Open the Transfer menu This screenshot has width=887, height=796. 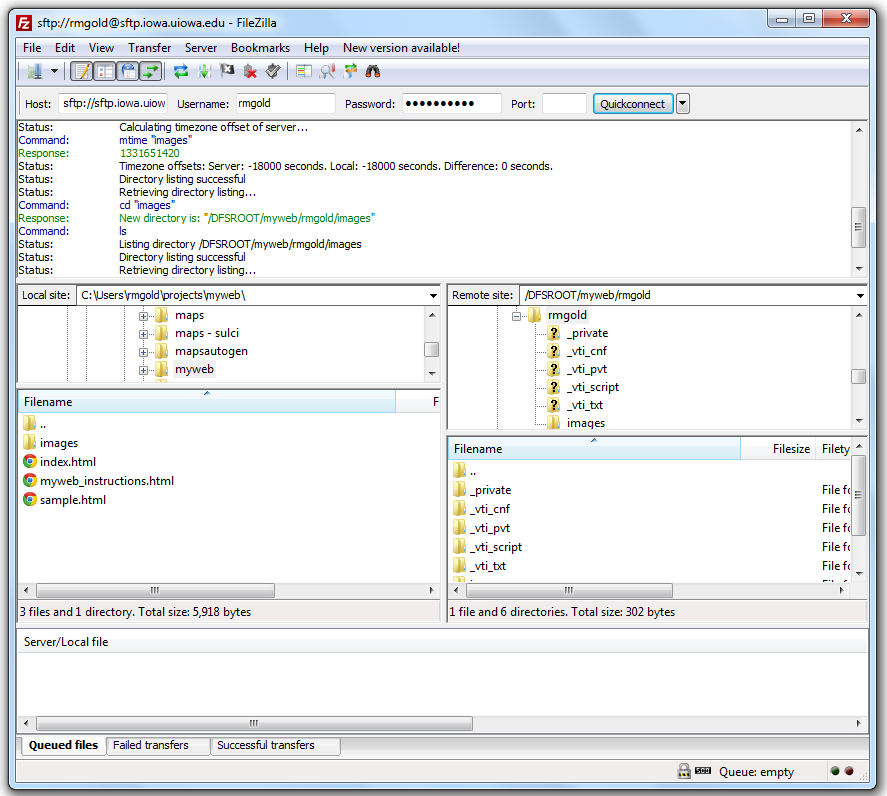pos(149,48)
